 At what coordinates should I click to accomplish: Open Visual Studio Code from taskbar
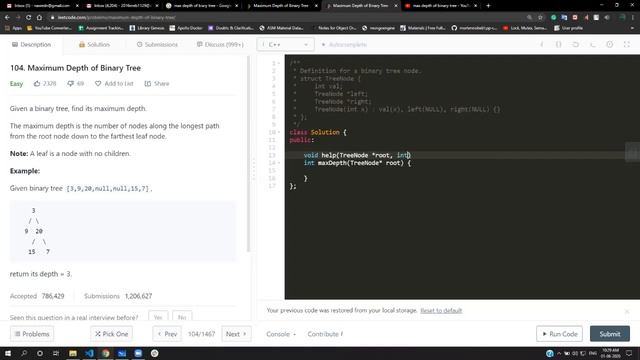pyautogui.click(x=89, y=353)
